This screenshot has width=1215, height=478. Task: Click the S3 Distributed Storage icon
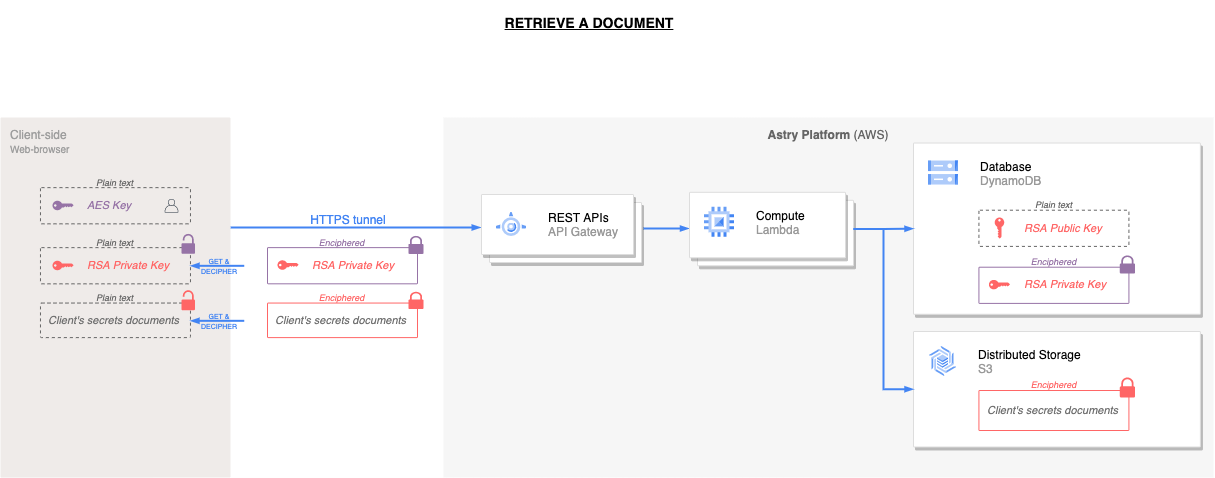pos(942,361)
